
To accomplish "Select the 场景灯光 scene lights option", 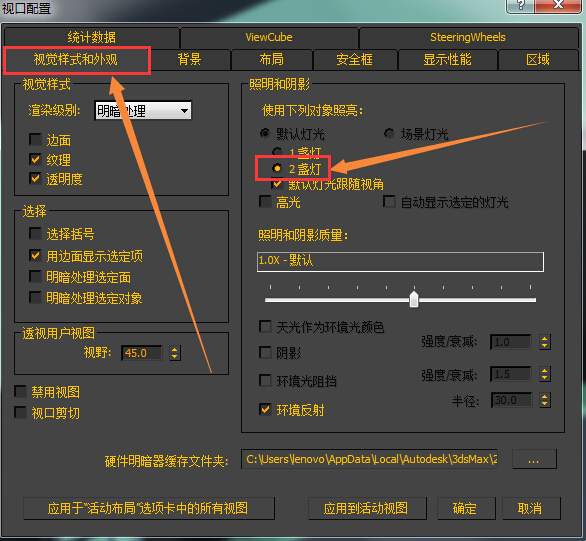I will 389,133.
